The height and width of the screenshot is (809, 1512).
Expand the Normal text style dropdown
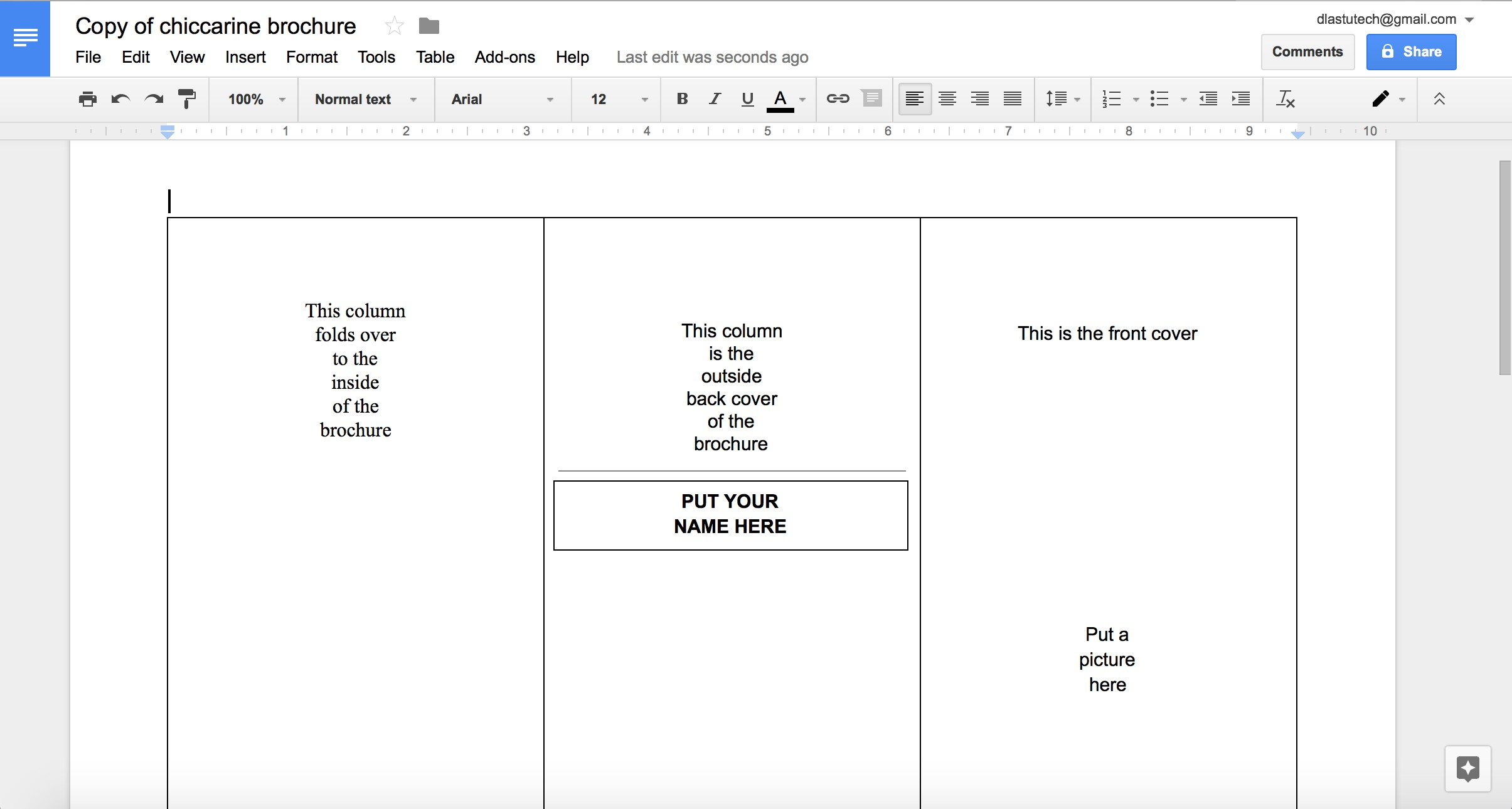point(419,99)
